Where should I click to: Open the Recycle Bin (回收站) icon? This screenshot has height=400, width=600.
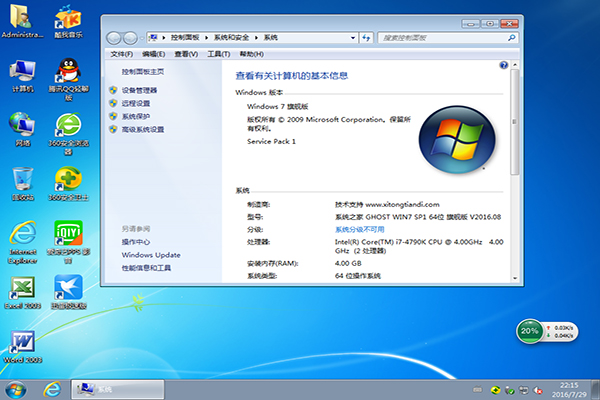click(x=23, y=184)
